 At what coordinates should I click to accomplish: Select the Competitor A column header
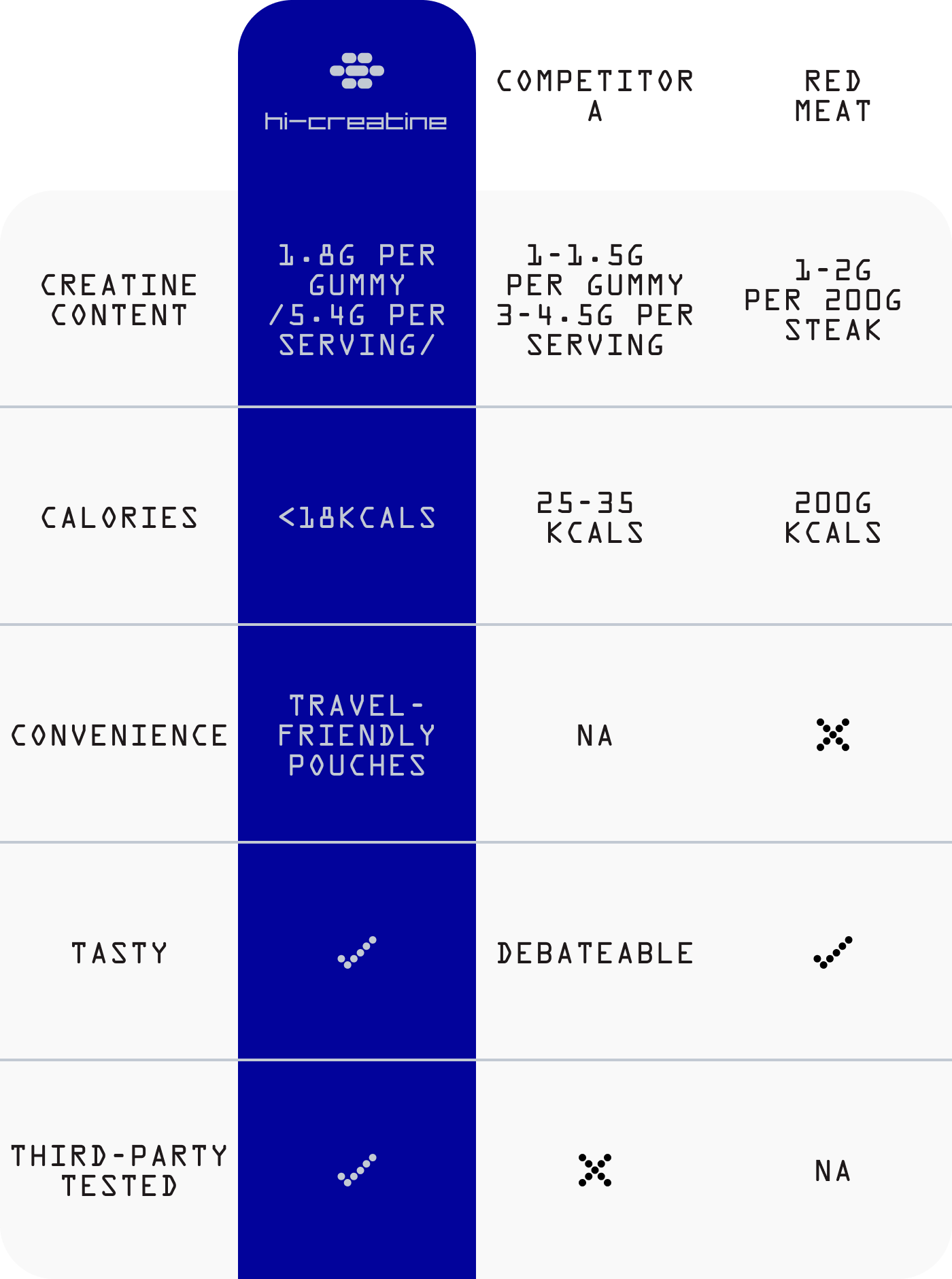coord(595,95)
